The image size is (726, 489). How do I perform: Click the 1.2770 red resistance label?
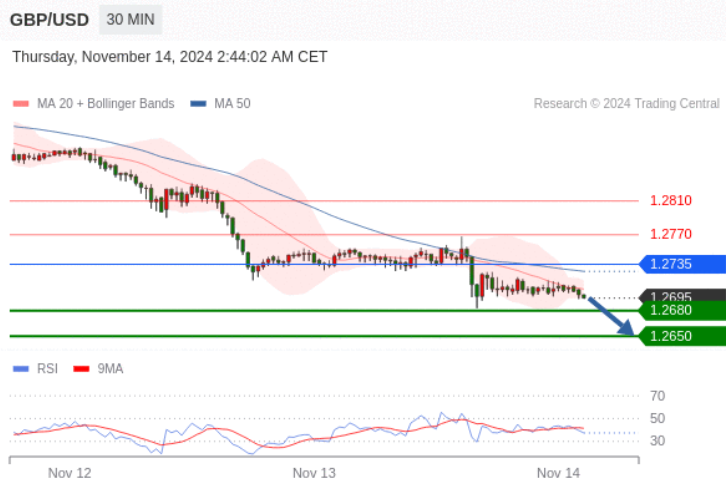tap(671, 234)
